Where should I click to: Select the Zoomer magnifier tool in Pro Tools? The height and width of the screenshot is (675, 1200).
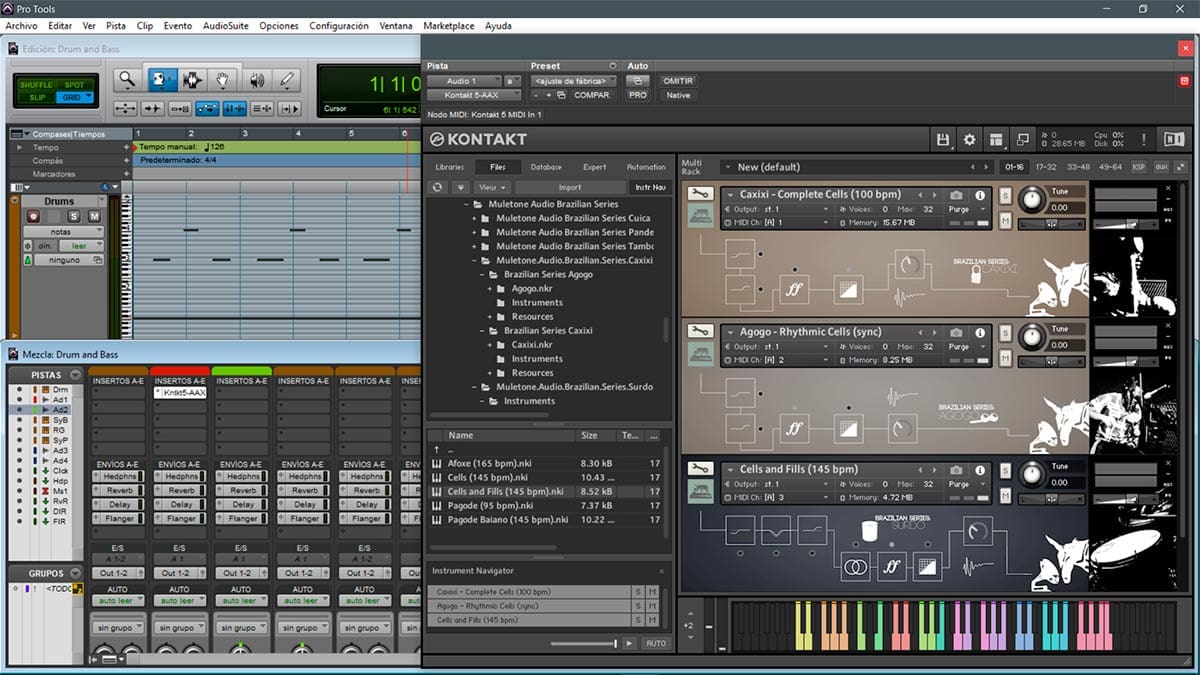coord(126,79)
